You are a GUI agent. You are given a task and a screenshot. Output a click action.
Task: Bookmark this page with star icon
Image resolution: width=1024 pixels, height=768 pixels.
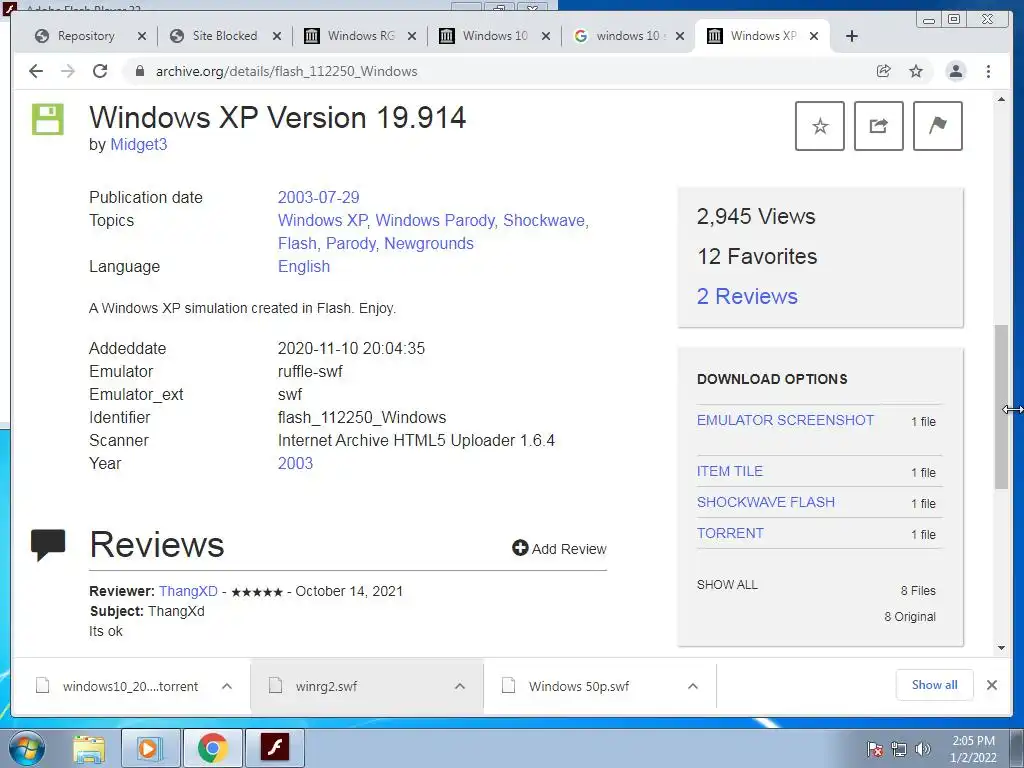coord(916,71)
